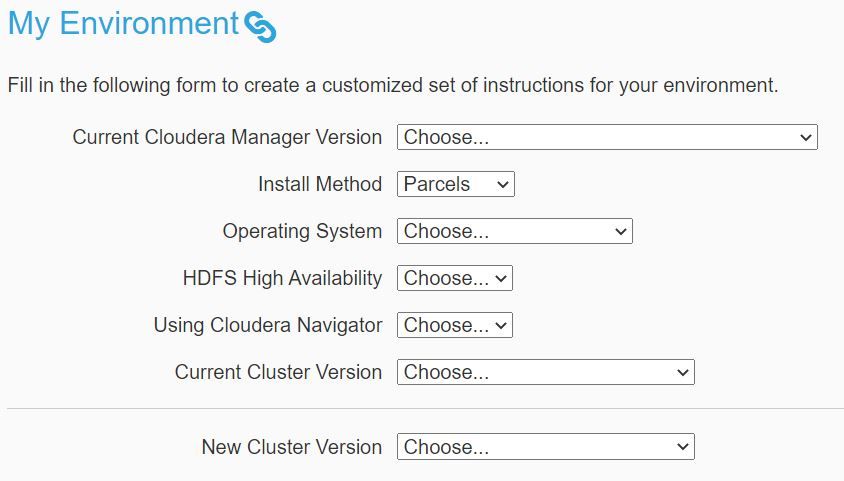Click the horizontal divider above New Cluster Version
The image size is (844, 481).
click(422, 409)
